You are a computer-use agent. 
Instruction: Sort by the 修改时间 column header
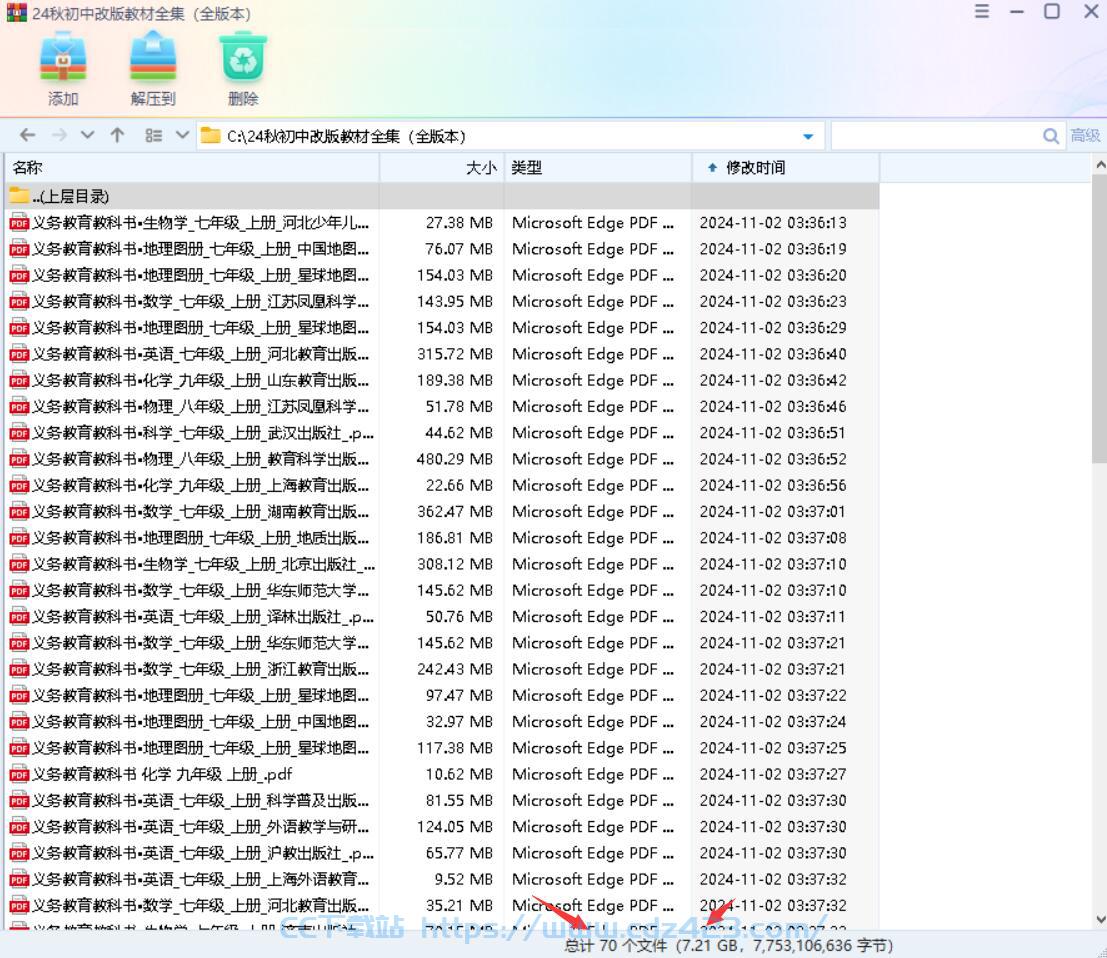click(x=786, y=168)
